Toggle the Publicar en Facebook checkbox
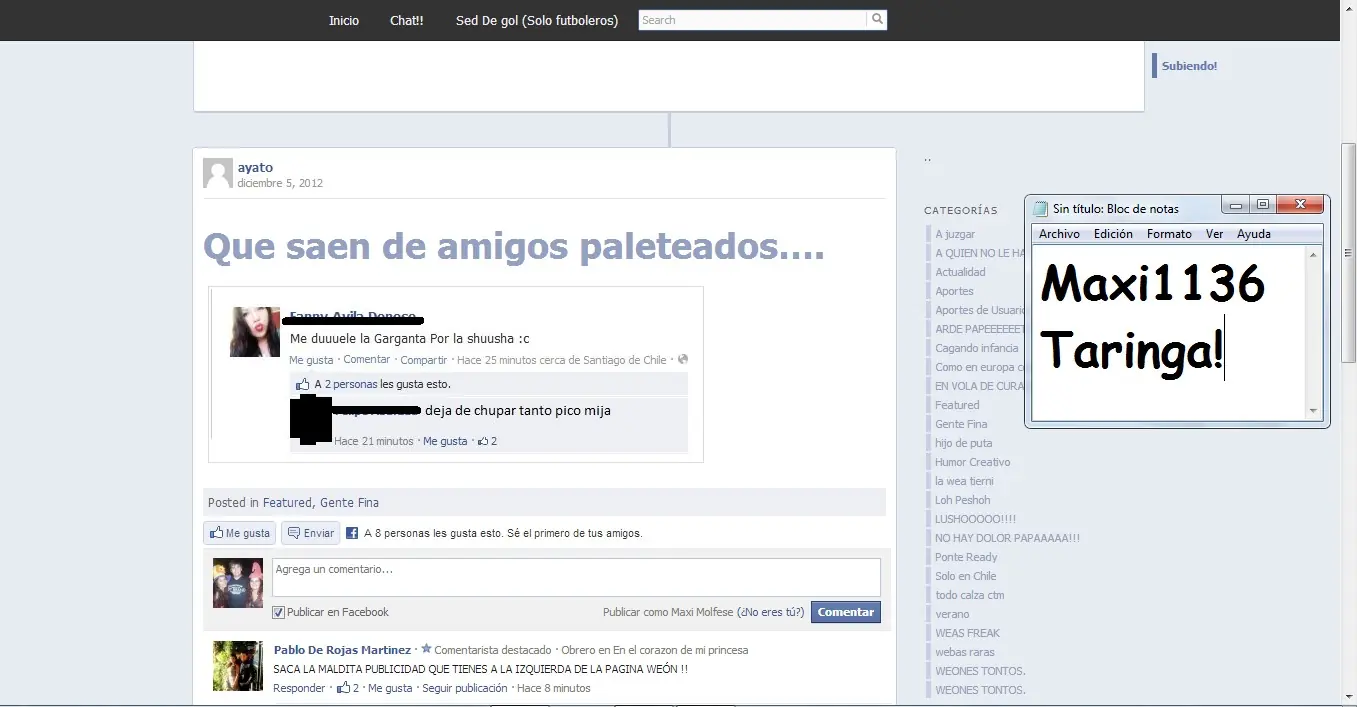 tap(278, 612)
